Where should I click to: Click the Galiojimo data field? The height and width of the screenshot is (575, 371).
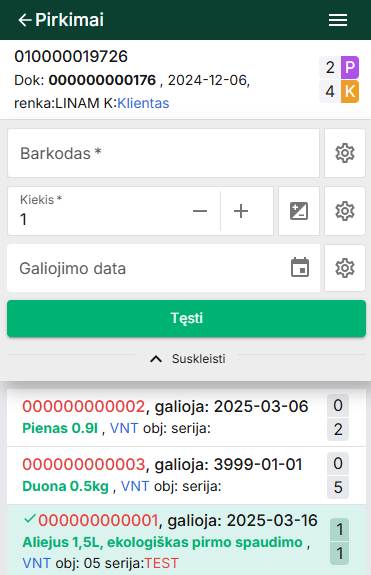point(164,268)
